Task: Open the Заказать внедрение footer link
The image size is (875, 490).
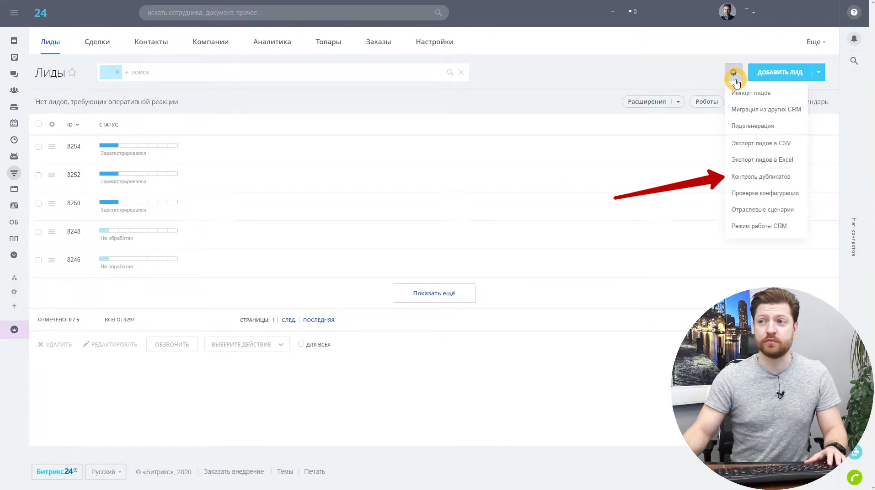Action: [234, 472]
